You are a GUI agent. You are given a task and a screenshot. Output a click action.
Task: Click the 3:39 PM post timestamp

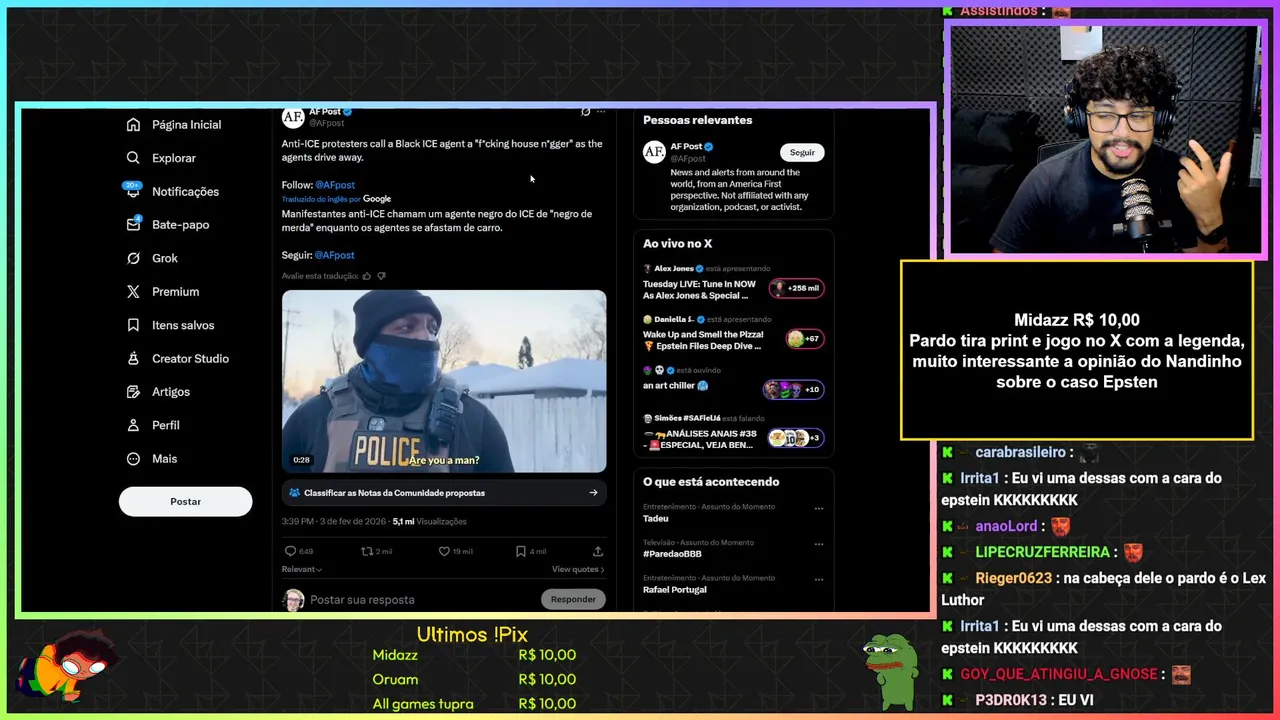(x=334, y=521)
